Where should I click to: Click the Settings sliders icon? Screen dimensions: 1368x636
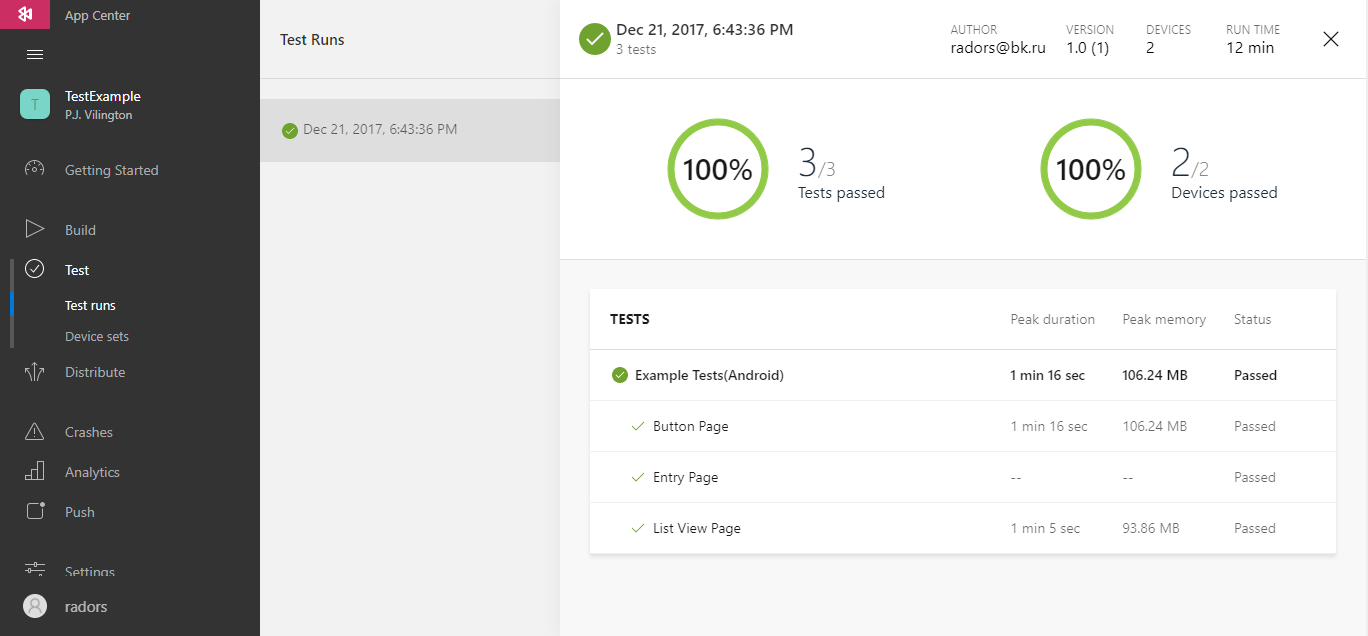pyautogui.click(x=35, y=569)
